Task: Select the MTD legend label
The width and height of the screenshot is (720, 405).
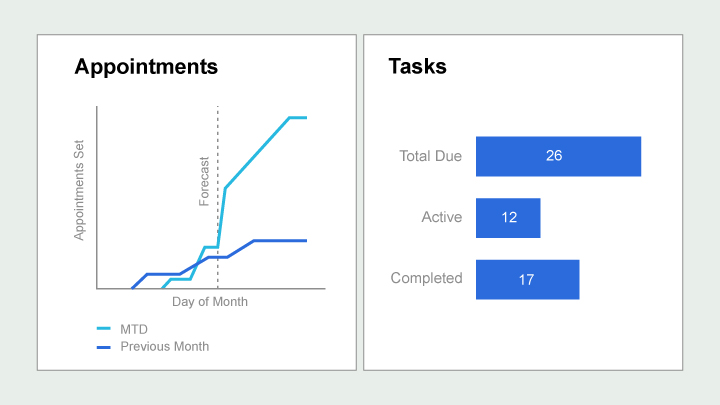Action: tap(134, 329)
